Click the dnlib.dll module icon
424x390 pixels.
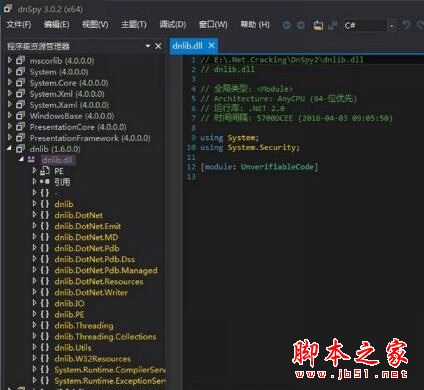tap(32, 160)
